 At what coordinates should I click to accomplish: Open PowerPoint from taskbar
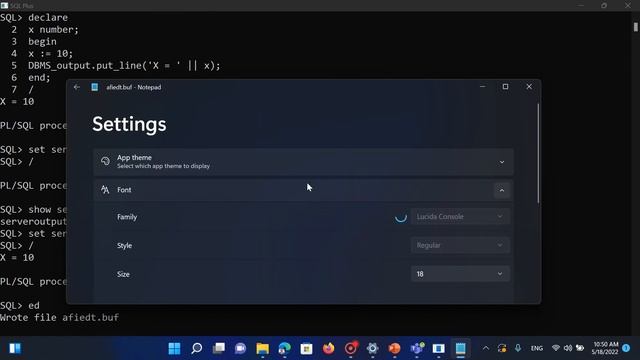(394, 348)
